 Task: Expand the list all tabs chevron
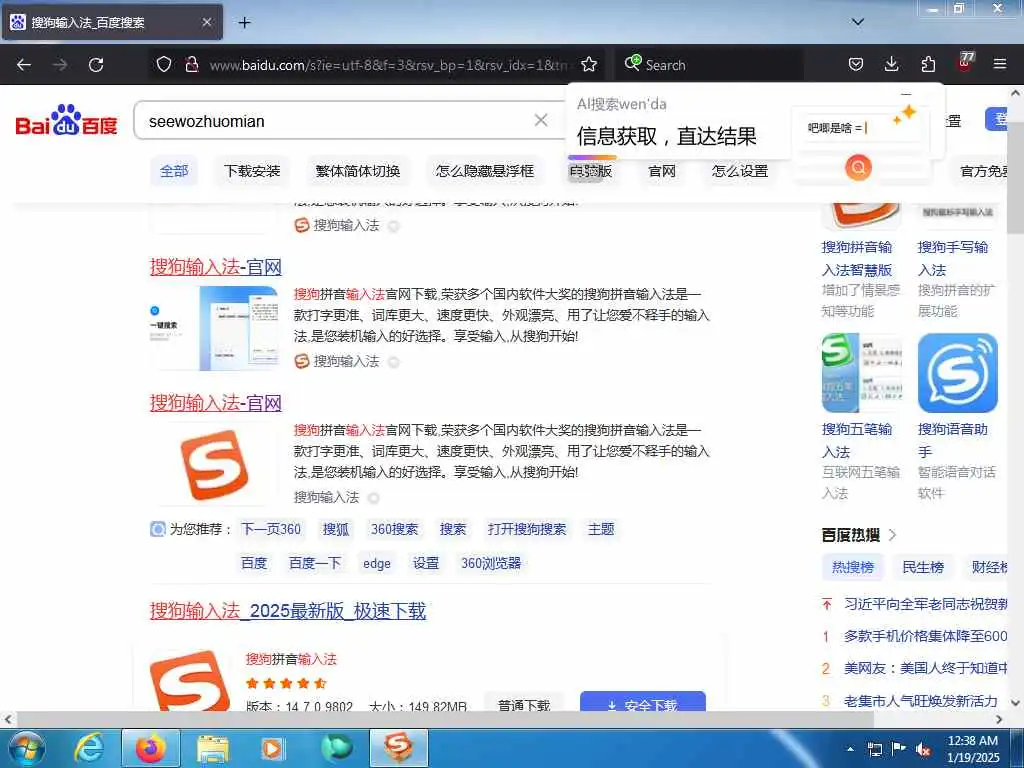point(858,22)
